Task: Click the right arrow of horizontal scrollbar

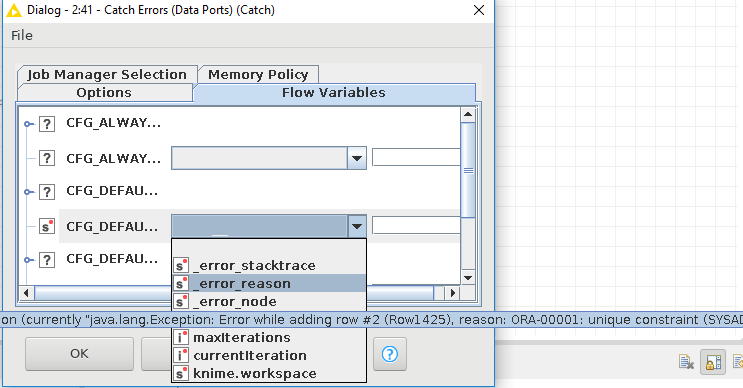Action: click(x=453, y=293)
